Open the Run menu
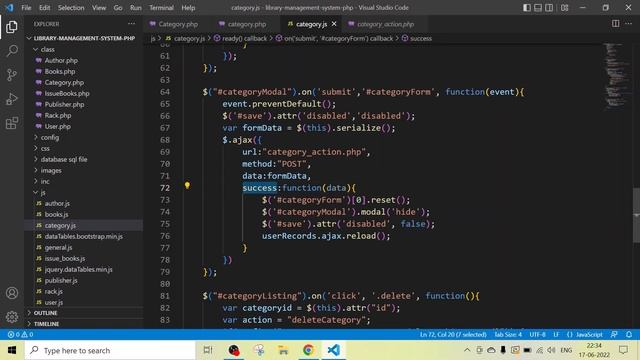This screenshot has width=640, height=360. pos(136,7)
